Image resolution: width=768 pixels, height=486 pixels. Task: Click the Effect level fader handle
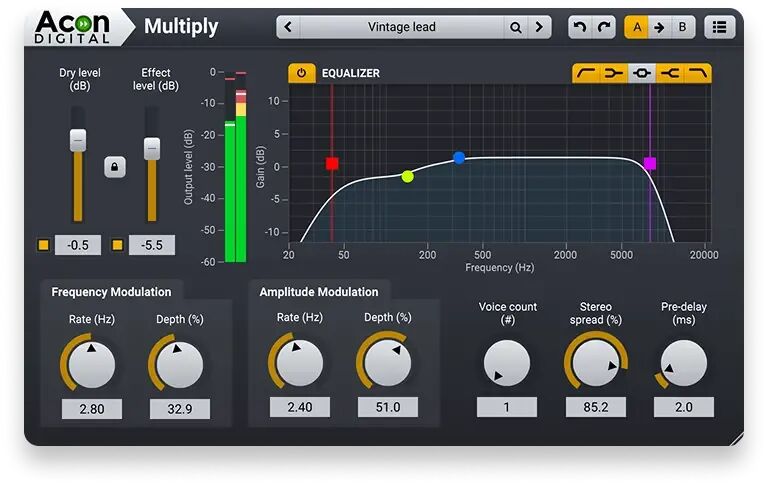pos(152,148)
